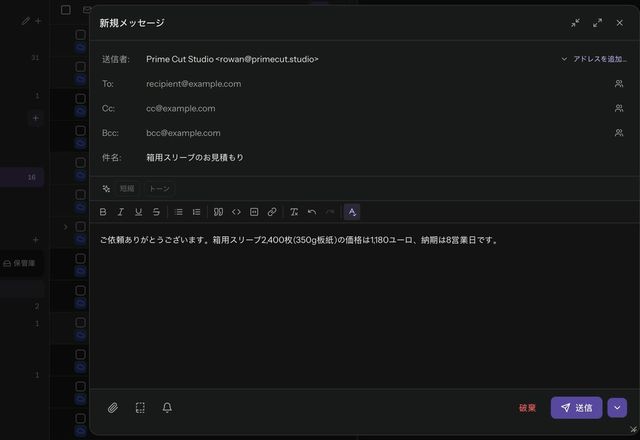Click the Bcc address field
This screenshot has height=440, width=640.
[376, 133]
